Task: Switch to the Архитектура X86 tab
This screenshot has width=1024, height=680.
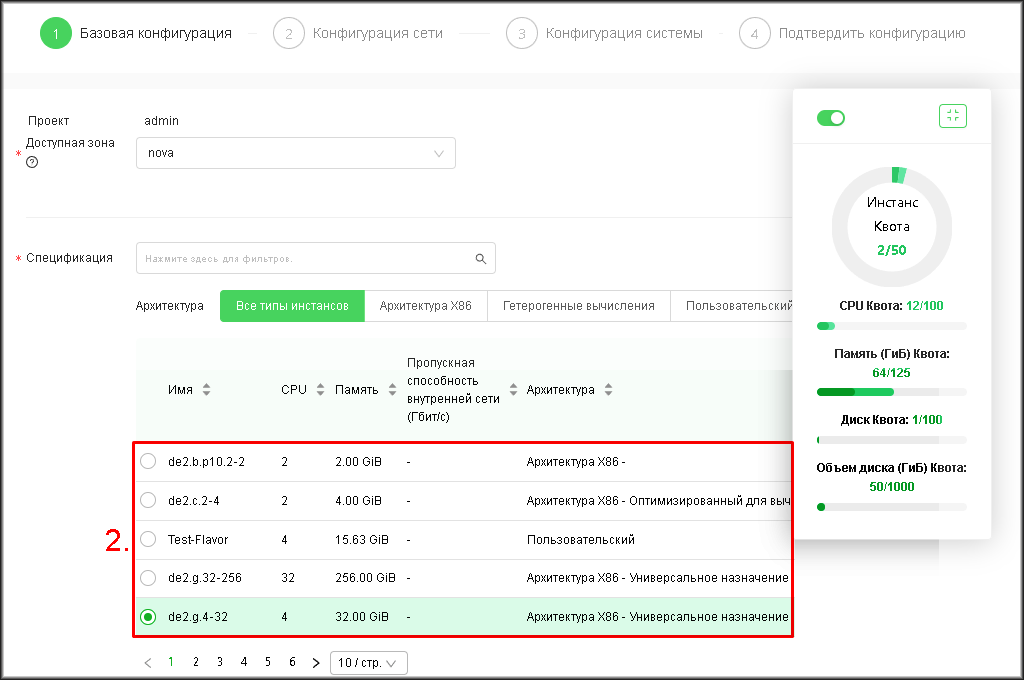Action: coord(425,306)
